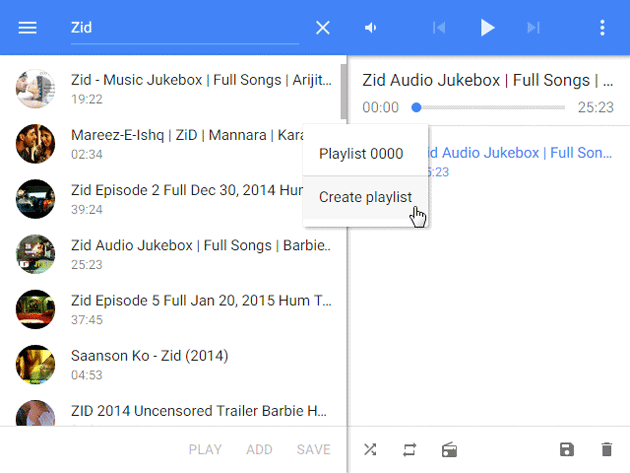Select 'Saanson Ko - Zid (2014)' title
The width and height of the screenshot is (630, 473).
(150, 356)
